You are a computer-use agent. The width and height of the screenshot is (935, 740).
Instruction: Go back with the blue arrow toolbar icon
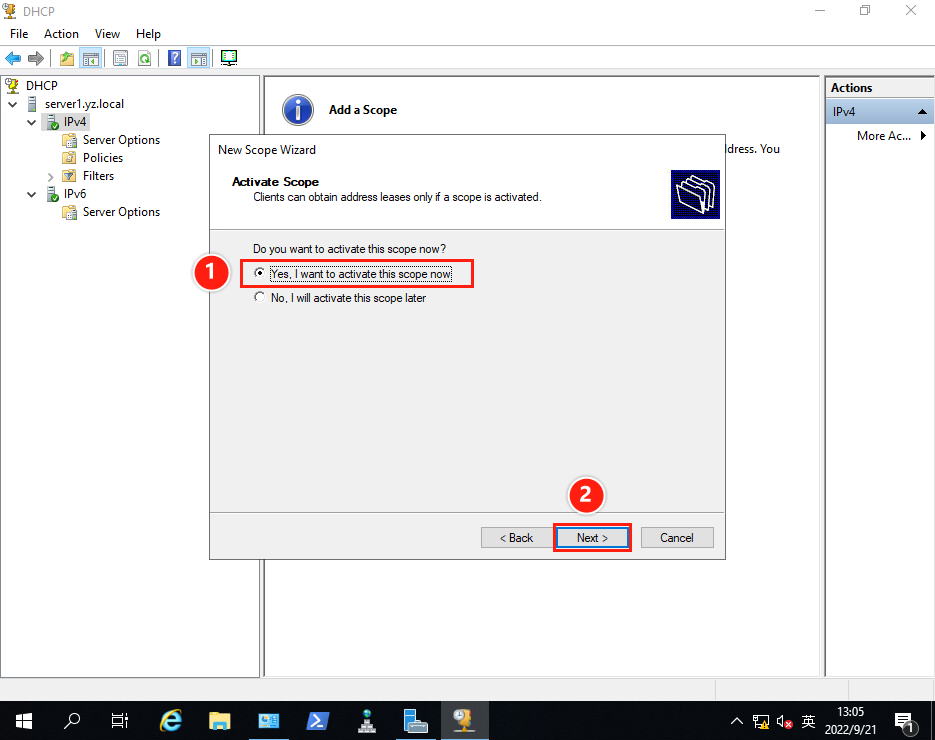pos(13,58)
